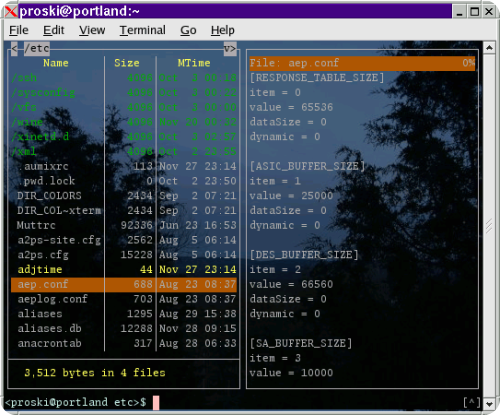Select the /xinetd.d directory
The width and height of the screenshot is (500, 415).
[124, 137]
